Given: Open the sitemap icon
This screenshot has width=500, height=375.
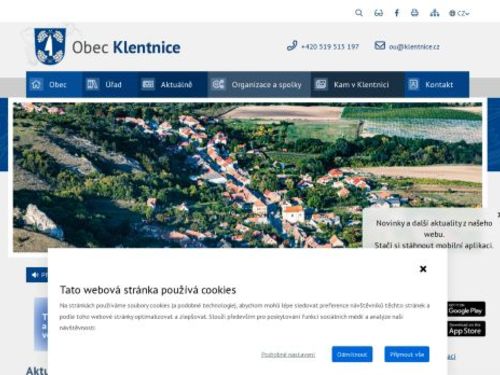Looking at the screenshot, I should click(434, 13).
